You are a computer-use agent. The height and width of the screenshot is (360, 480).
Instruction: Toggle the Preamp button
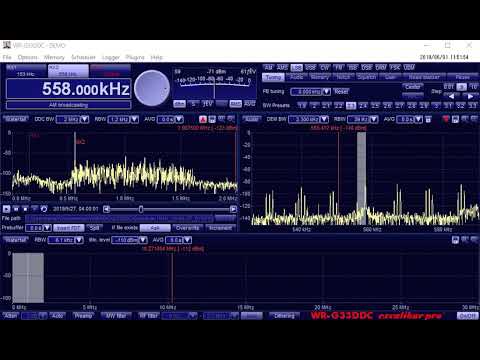(83, 315)
